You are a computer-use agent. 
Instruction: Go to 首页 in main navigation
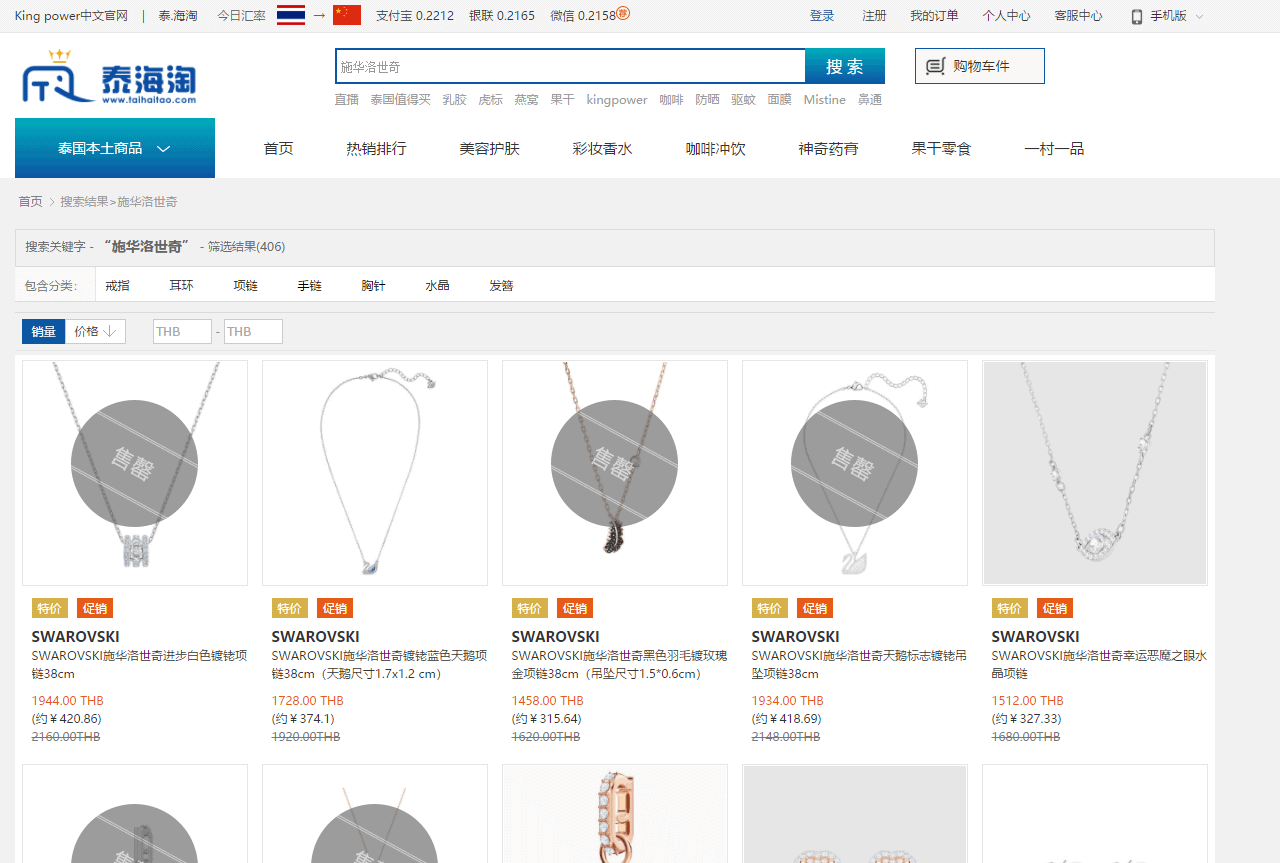coord(279,148)
